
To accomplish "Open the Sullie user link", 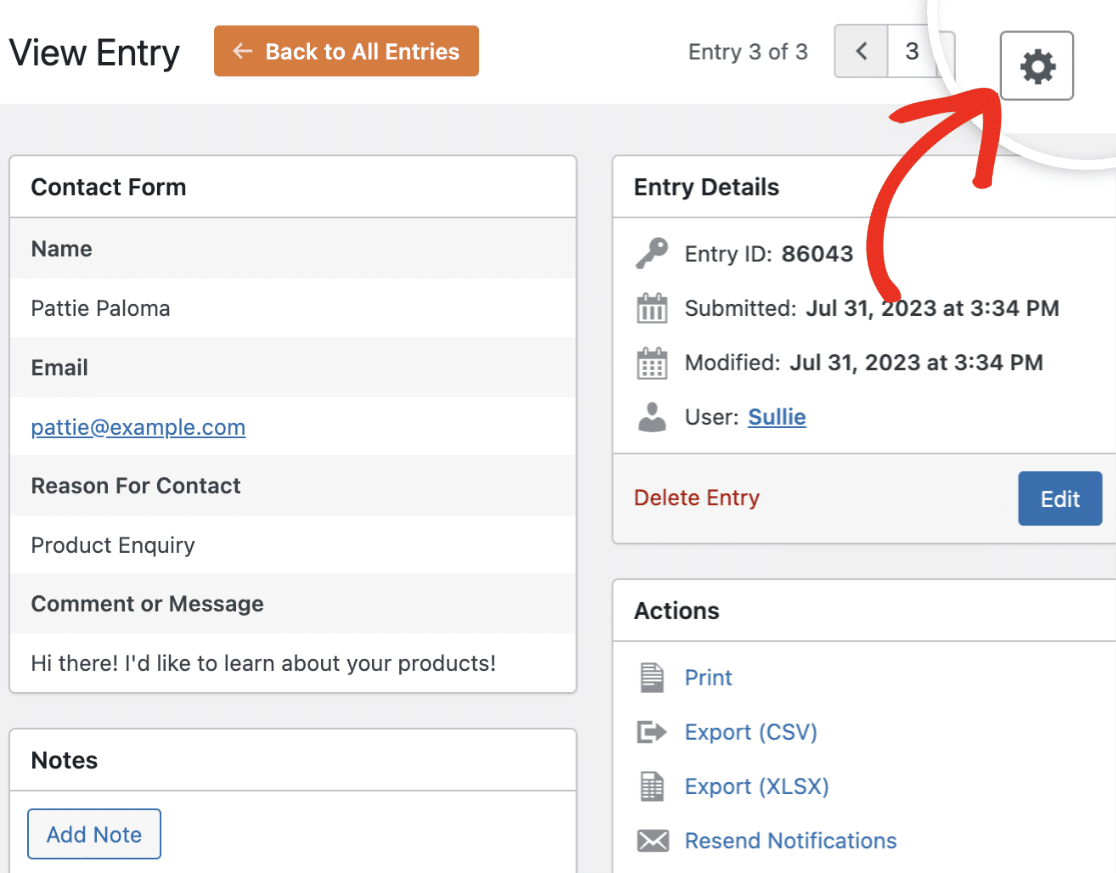I will 777,417.
